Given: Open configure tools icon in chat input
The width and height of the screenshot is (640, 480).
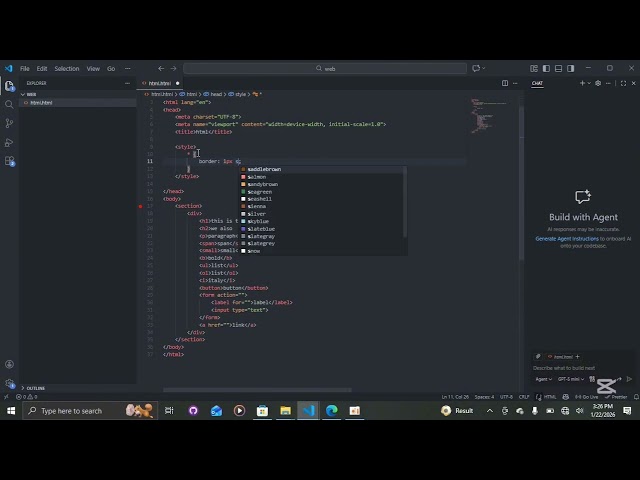Looking at the screenshot, I should click(592, 379).
